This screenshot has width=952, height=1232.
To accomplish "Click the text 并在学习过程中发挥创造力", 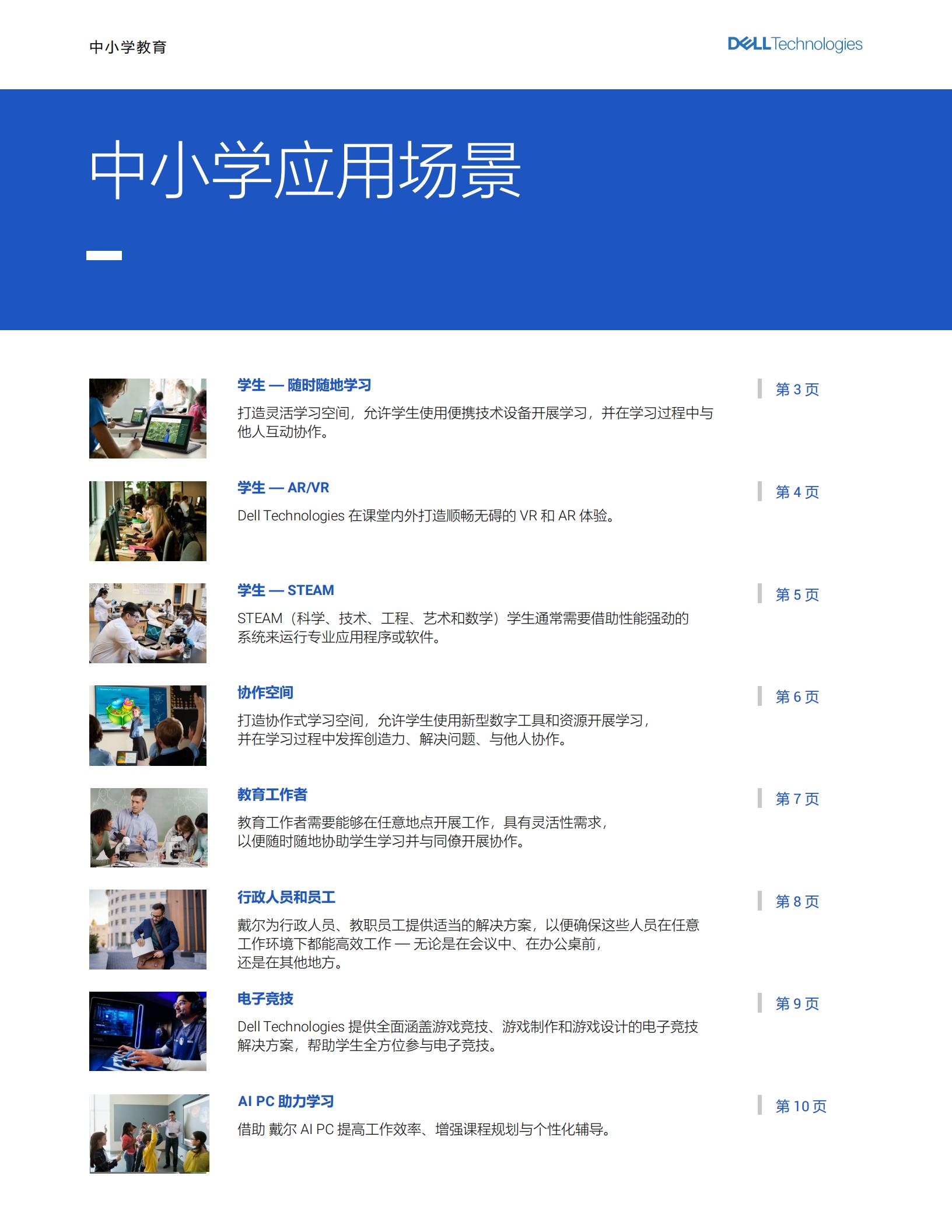I will coord(321,739).
